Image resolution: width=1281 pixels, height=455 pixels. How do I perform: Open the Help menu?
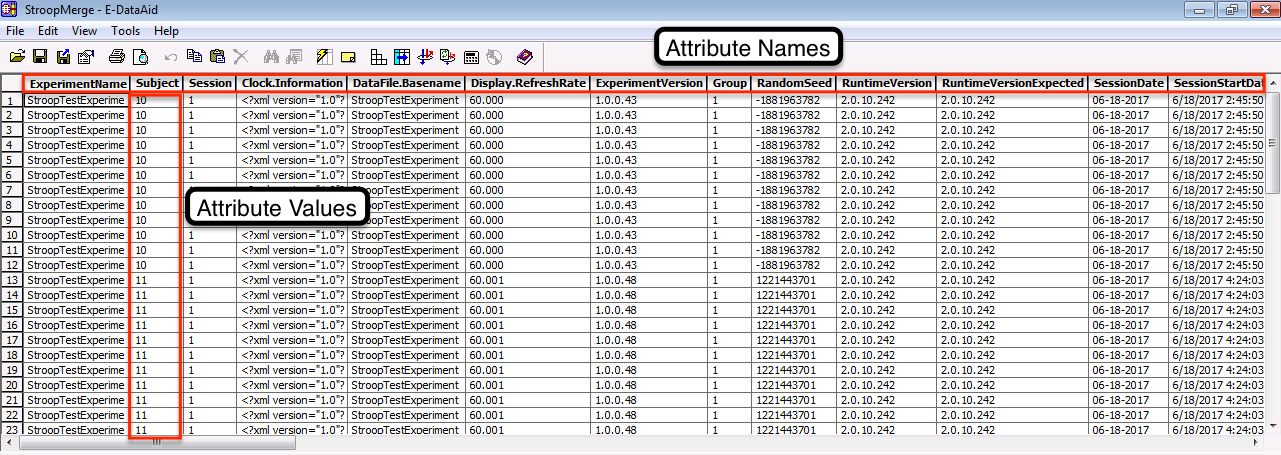(167, 31)
